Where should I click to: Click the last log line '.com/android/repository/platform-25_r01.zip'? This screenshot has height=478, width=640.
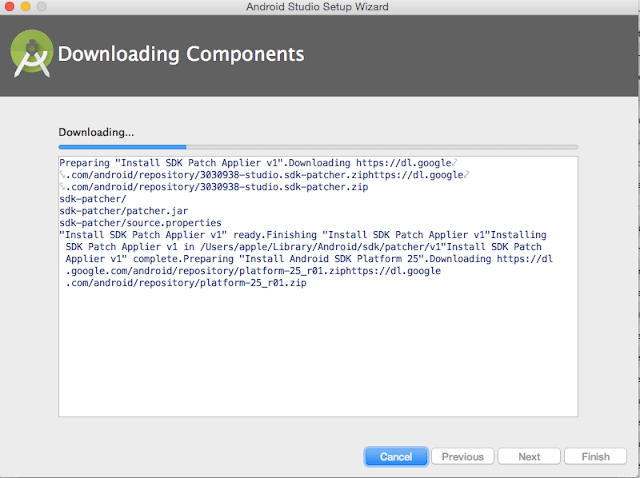(186, 283)
